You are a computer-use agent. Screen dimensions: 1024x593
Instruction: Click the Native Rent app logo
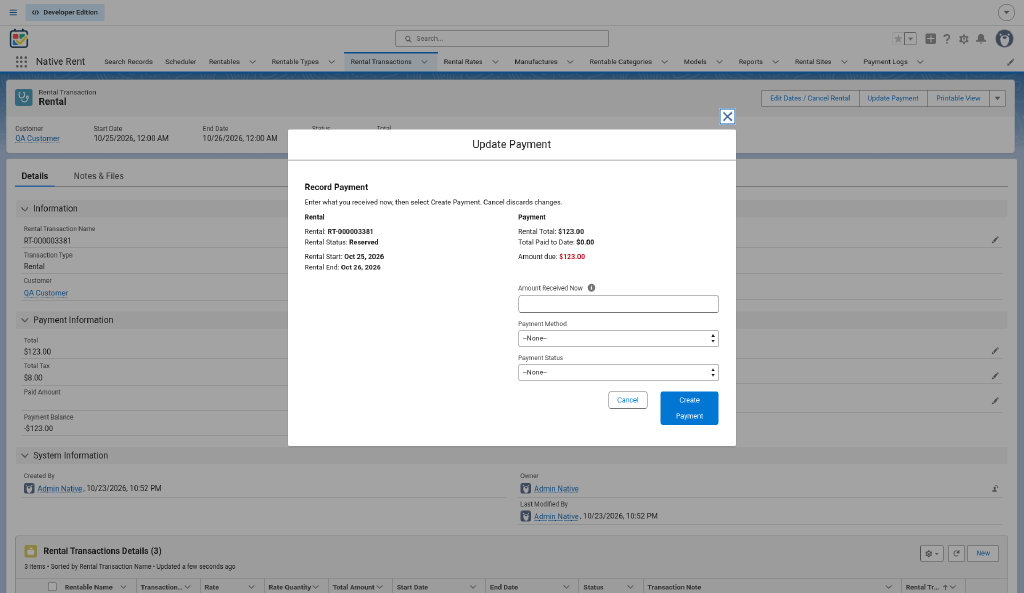click(19, 39)
